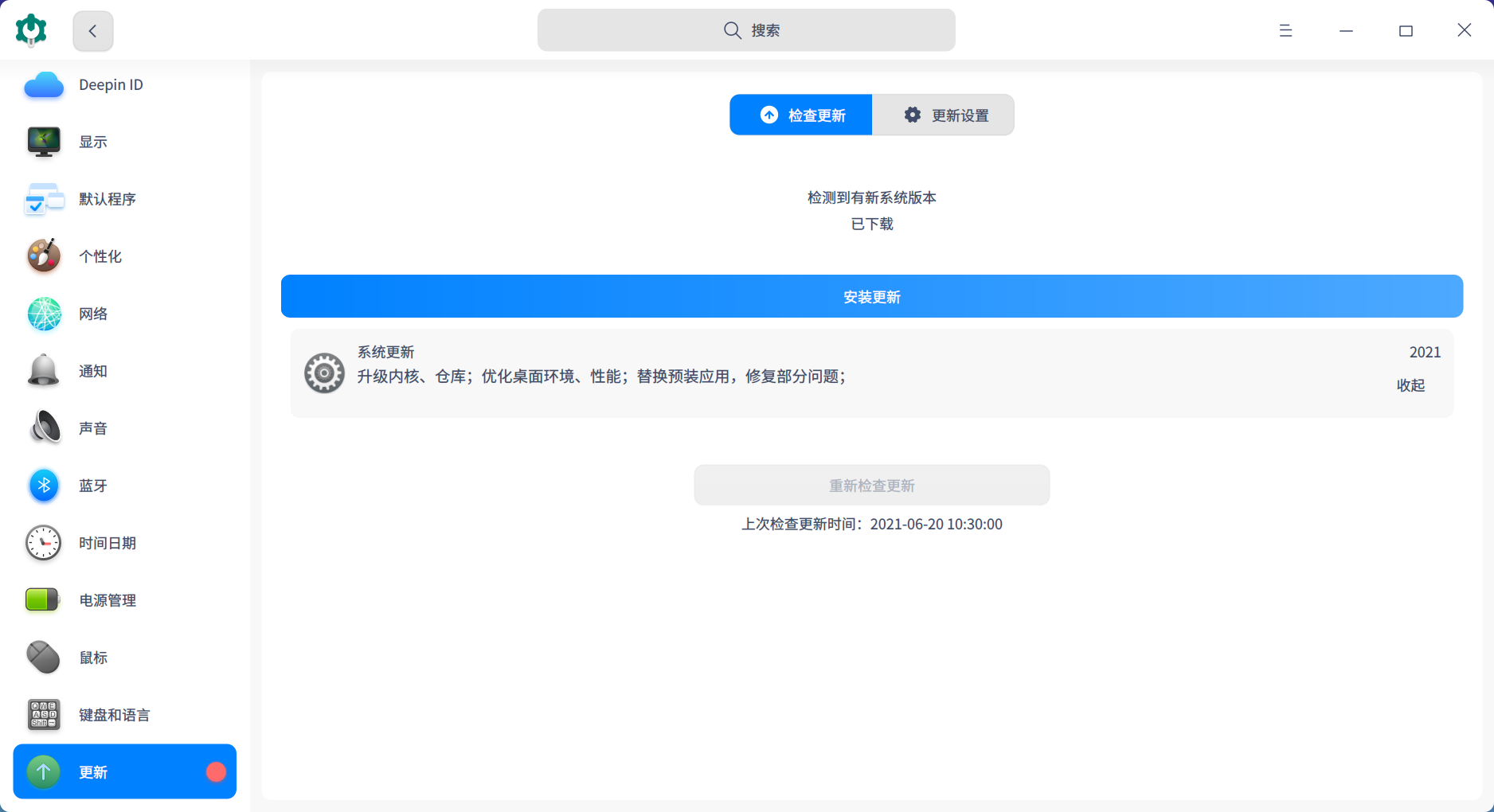Select 声音 label in the sidebar
The image size is (1494, 812).
93,428
